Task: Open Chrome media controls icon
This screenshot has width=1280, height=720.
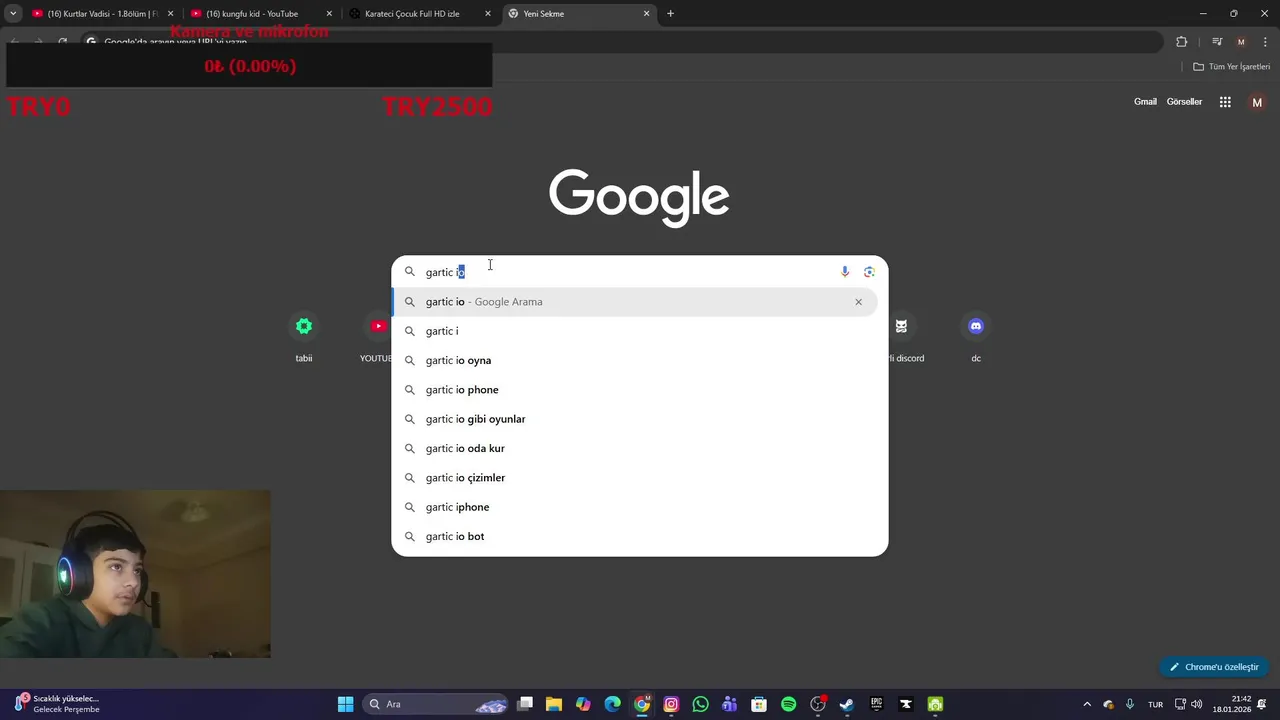Action: pyautogui.click(x=1217, y=42)
